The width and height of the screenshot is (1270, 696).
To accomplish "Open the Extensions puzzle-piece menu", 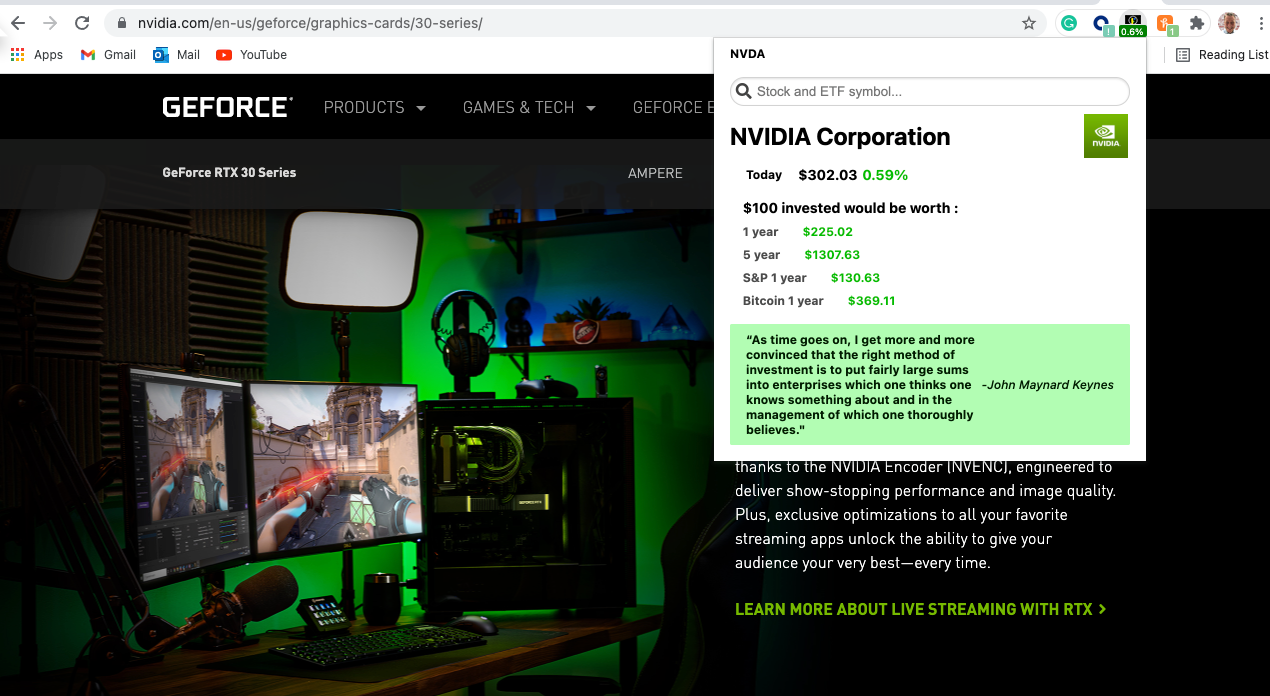I will point(1197,23).
